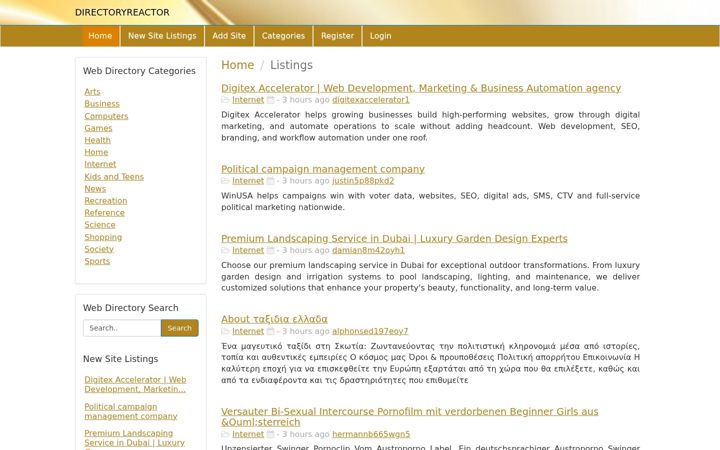Click the Search button
The height and width of the screenshot is (450, 720).
click(x=180, y=328)
